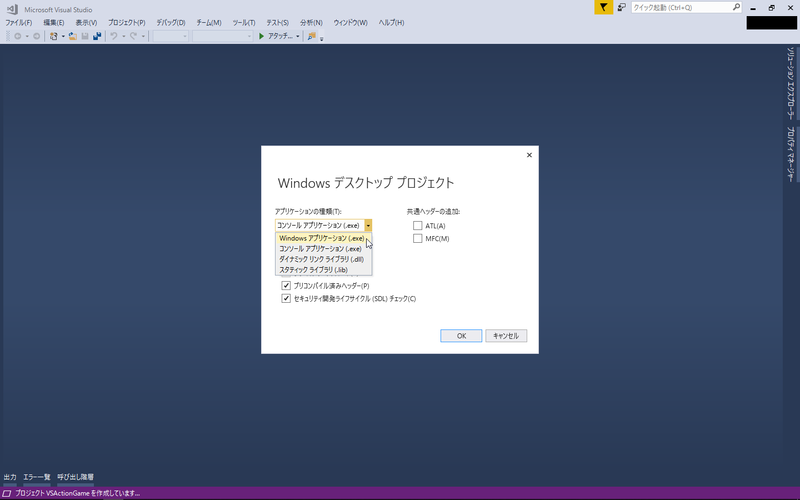The width and height of the screenshot is (800, 500).
Task: Expand the New Project dropdown arrow
Action: pos(63,36)
